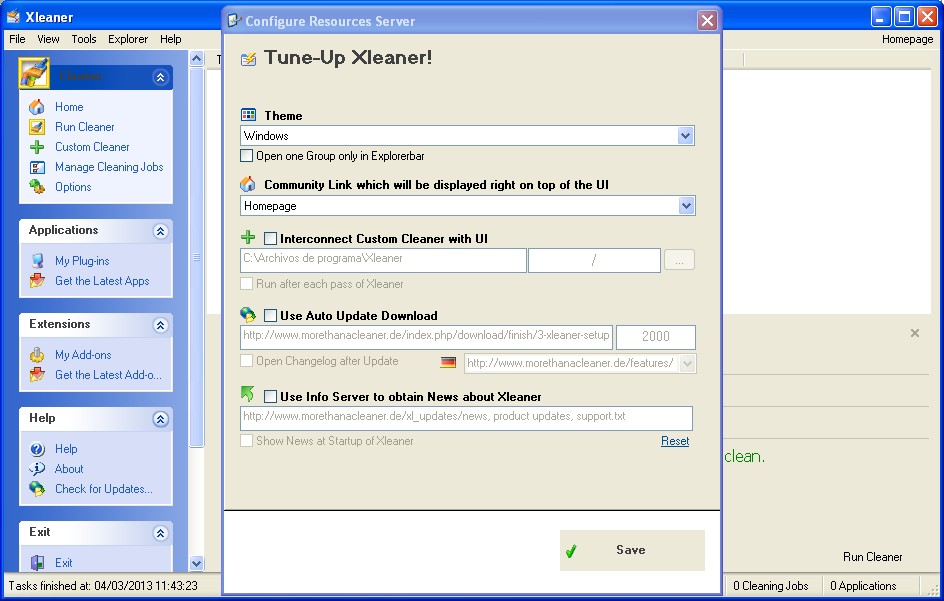
Task: Collapse the Extensions sidebar group
Action: click(160, 325)
